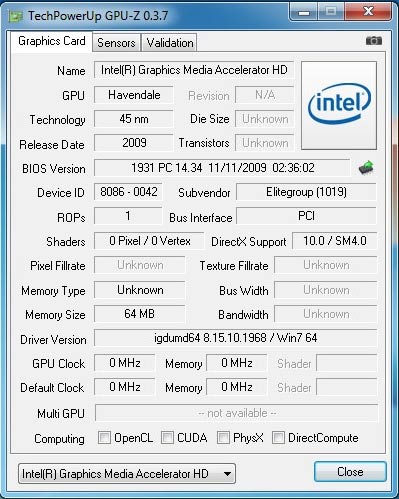This screenshot has width=399, height=499.
Task: Click the Bandwidth Unknown field
Action: (x=326, y=314)
